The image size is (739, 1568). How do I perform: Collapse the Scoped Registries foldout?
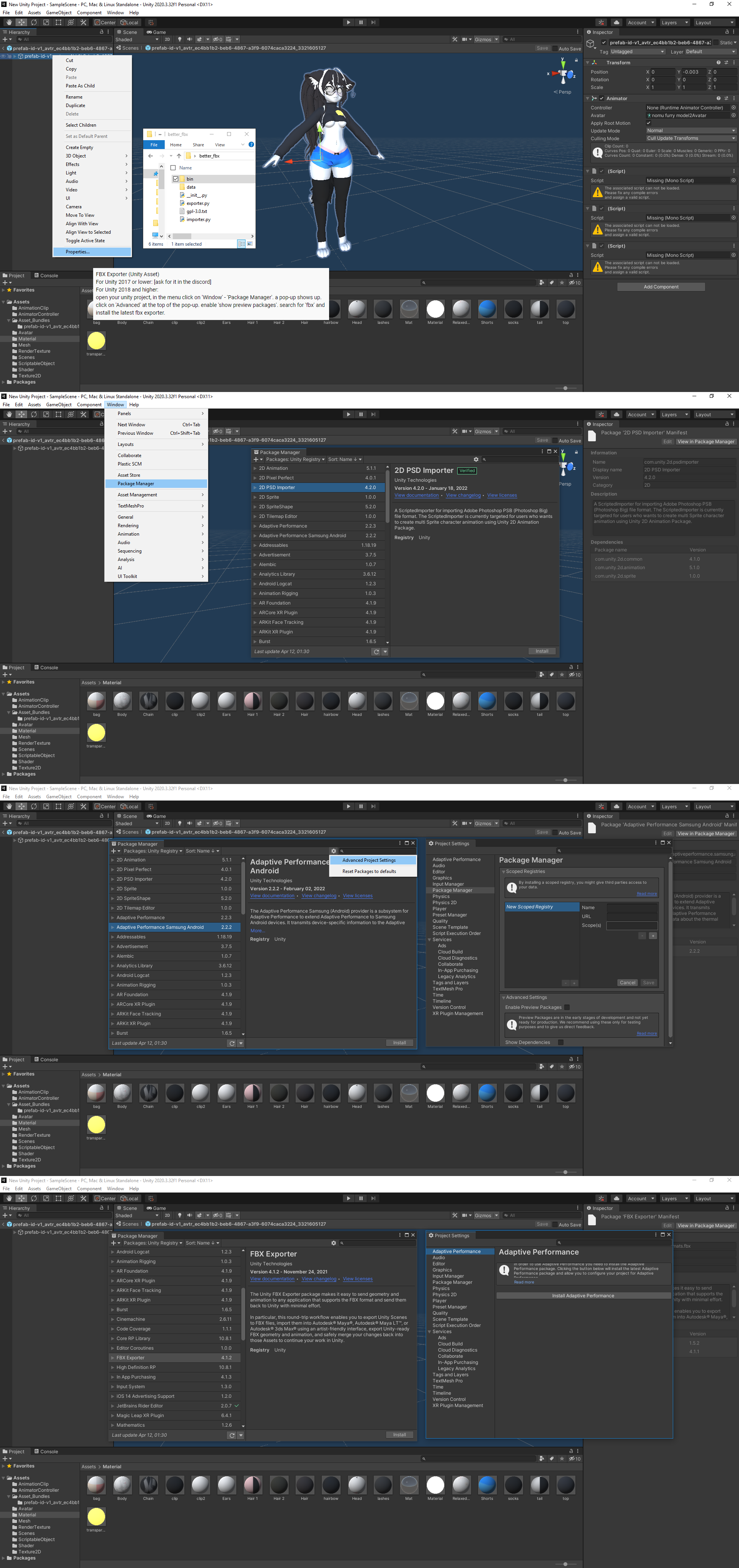pos(503,872)
